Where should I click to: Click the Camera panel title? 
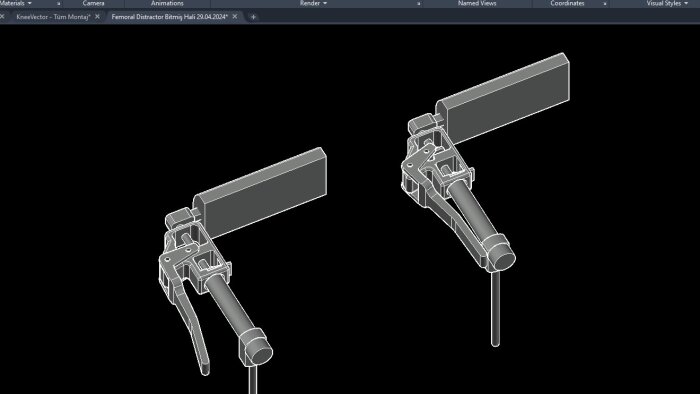click(x=93, y=3)
